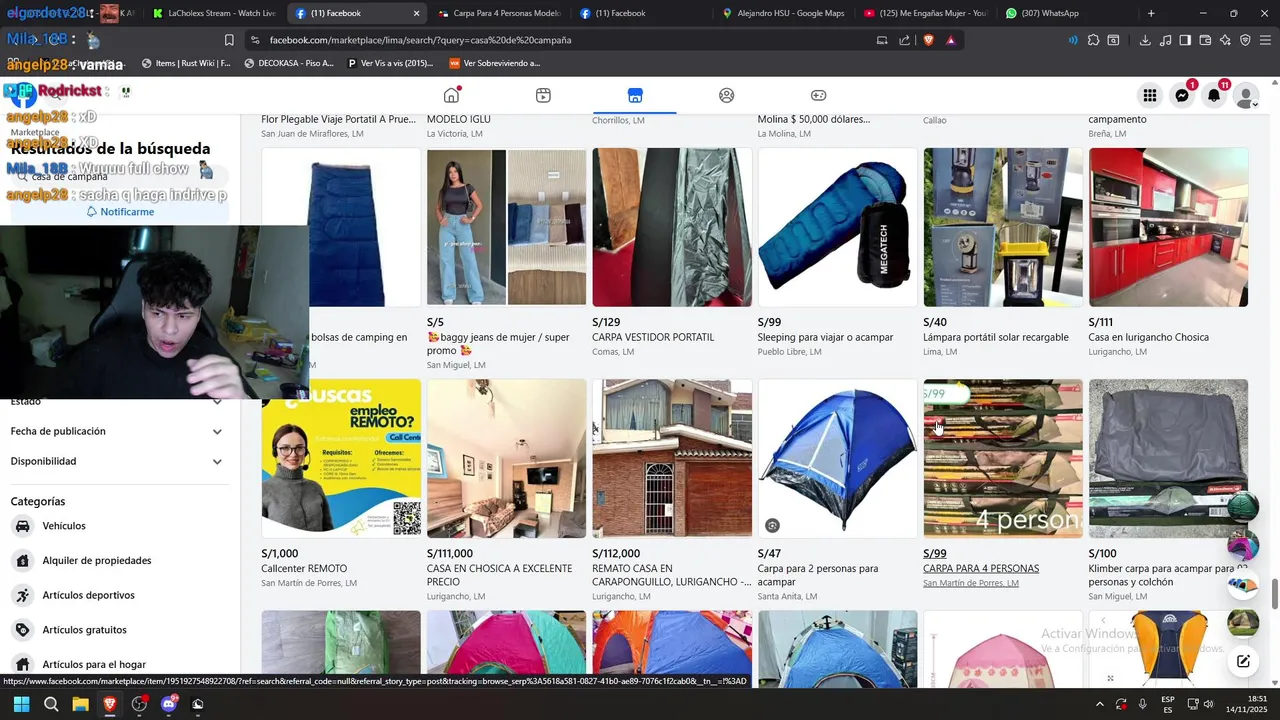
Task: Expand the Estado filter chevron
Action: pyautogui.click(x=217, y=401)
